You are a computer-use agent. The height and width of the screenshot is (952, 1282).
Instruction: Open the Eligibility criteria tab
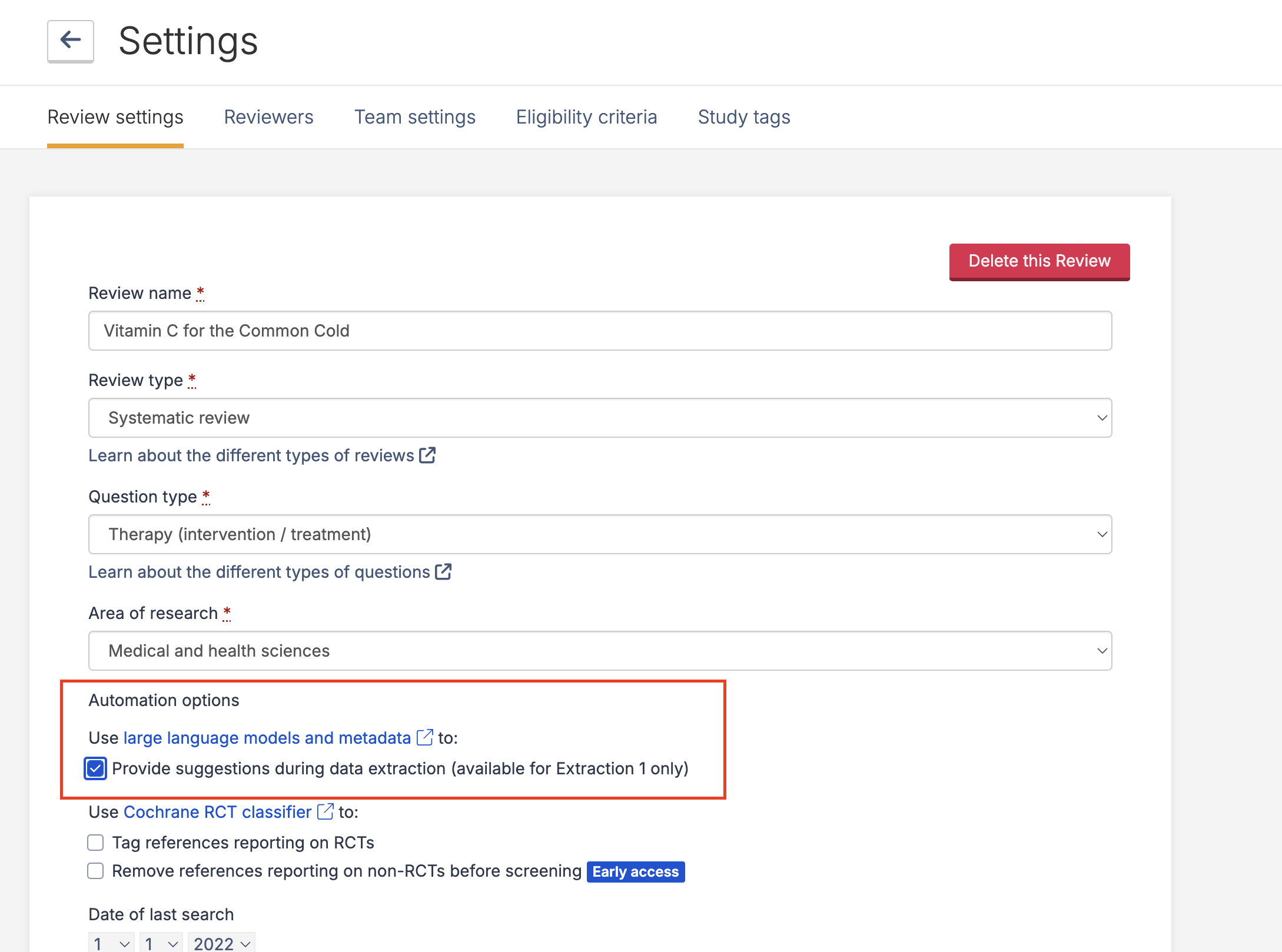pyautogui.click(x=586, y=117)
